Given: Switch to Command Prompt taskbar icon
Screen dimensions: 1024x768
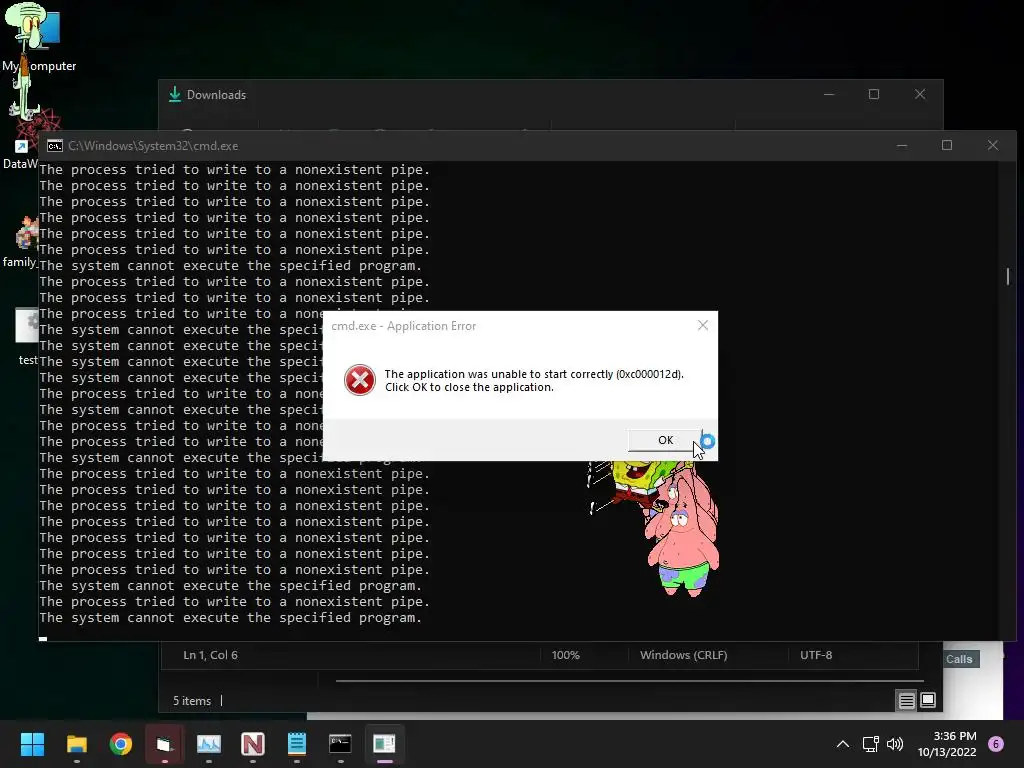Looking at the screenshot, I should click(340, 744).
